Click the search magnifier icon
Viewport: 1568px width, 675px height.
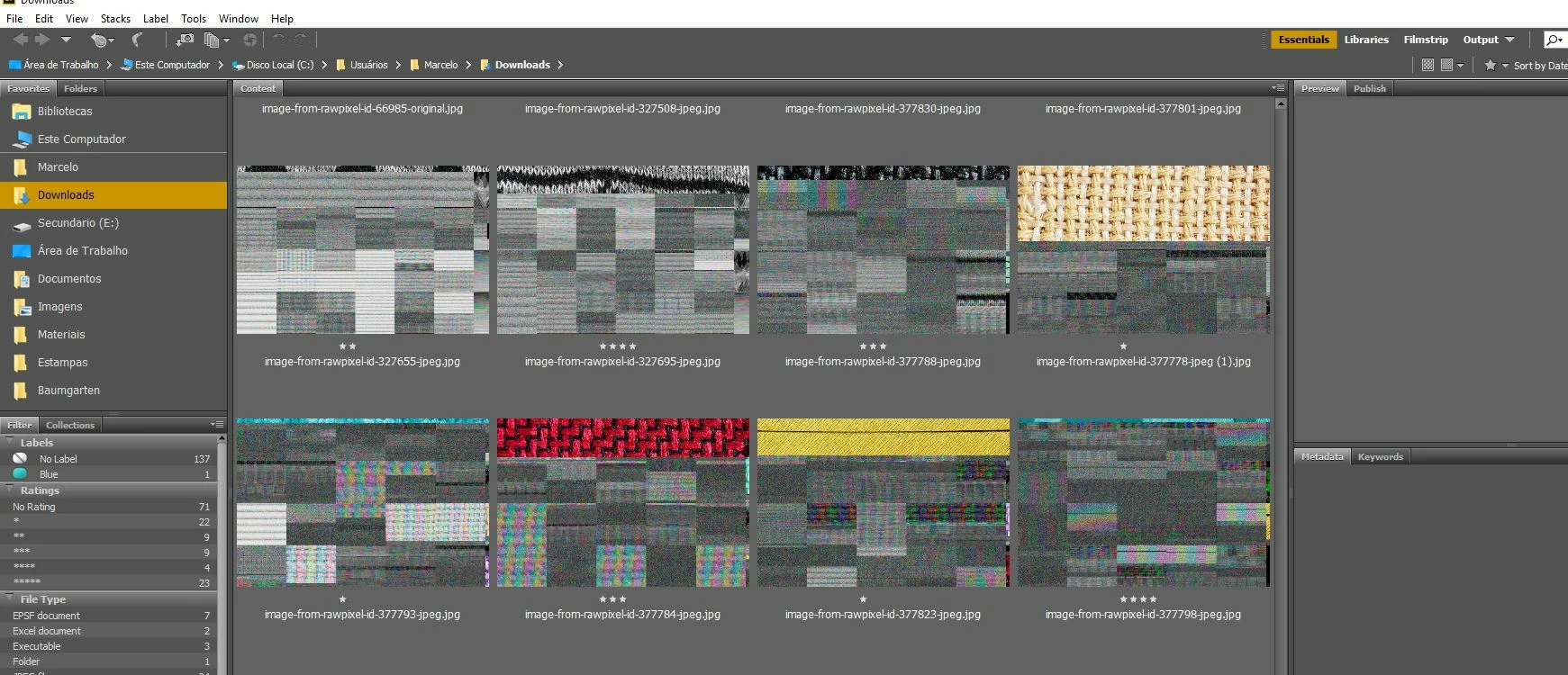[1554, 40]
